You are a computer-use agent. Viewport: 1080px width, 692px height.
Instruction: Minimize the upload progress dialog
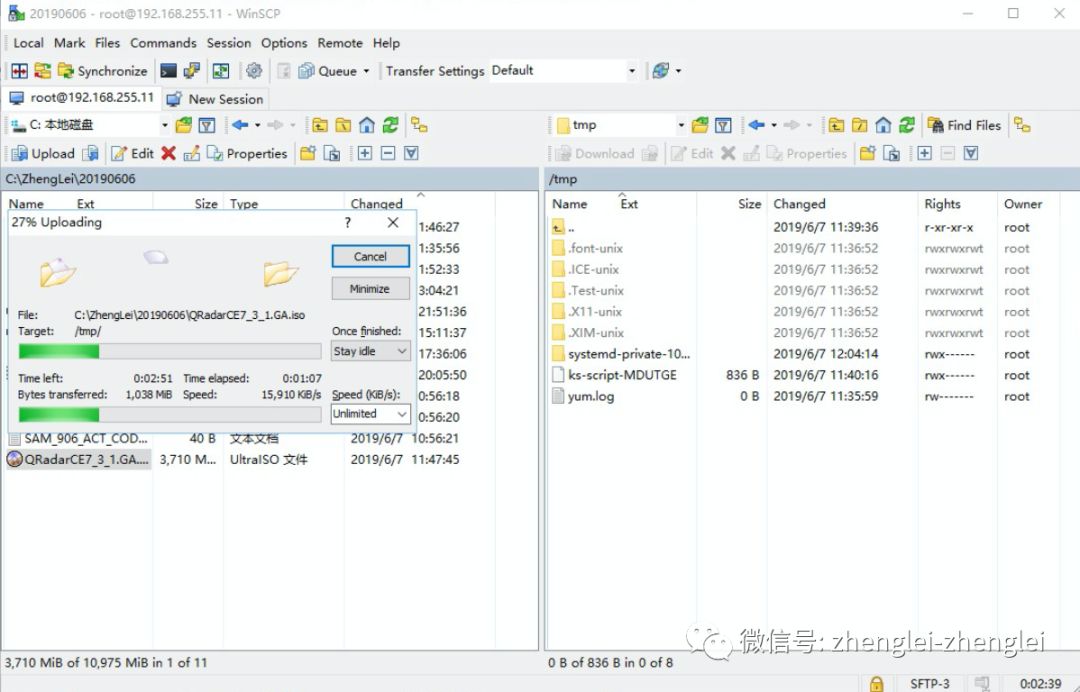tap(370, 289)
